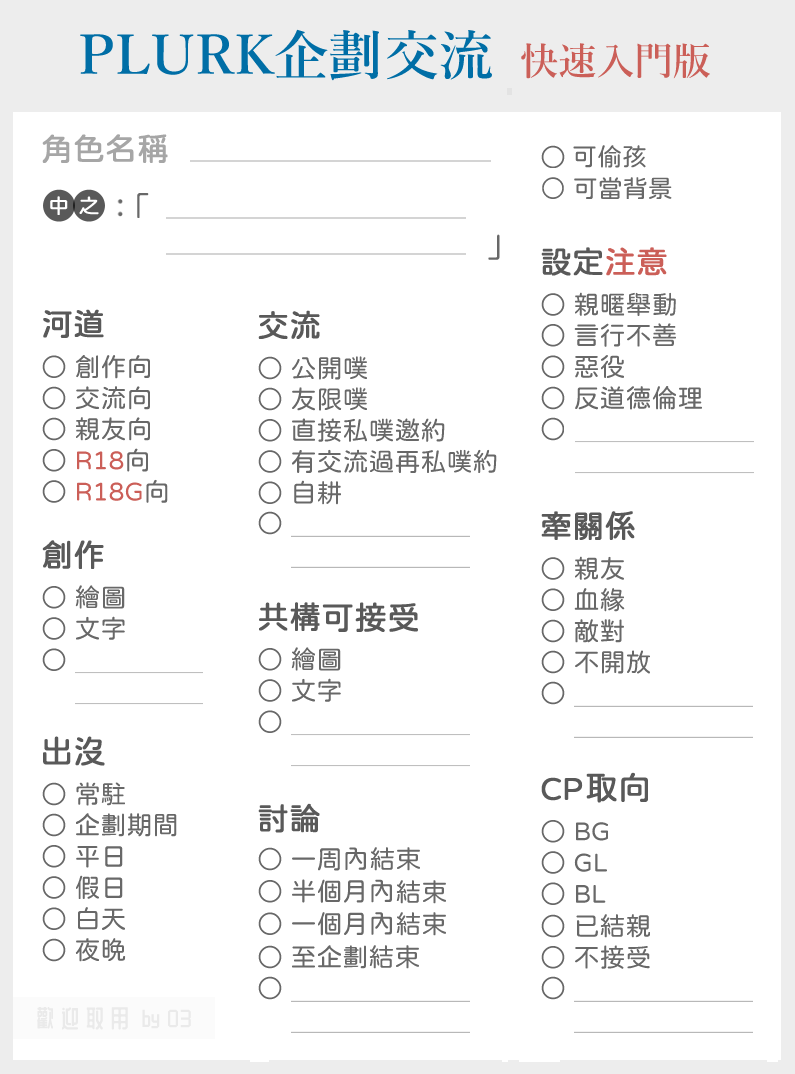Image resolution: width=795 pixels, height=1074 pixels.
Task: Choose the 企劃期間 circle under 出沒
Action: pos(54,825)
